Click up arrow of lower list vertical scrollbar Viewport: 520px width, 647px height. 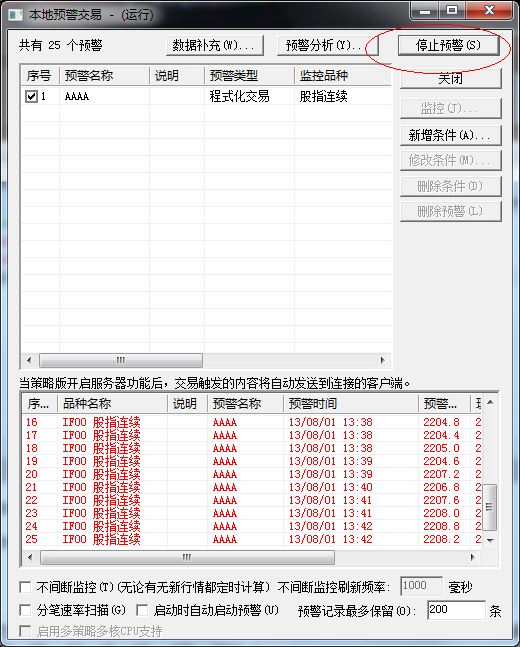click(x=490, y=402)
